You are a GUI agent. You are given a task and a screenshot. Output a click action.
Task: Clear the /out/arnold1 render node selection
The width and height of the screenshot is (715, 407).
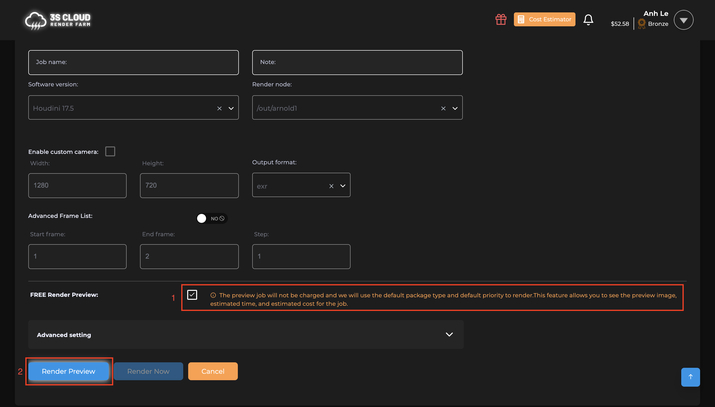[443, 108]
